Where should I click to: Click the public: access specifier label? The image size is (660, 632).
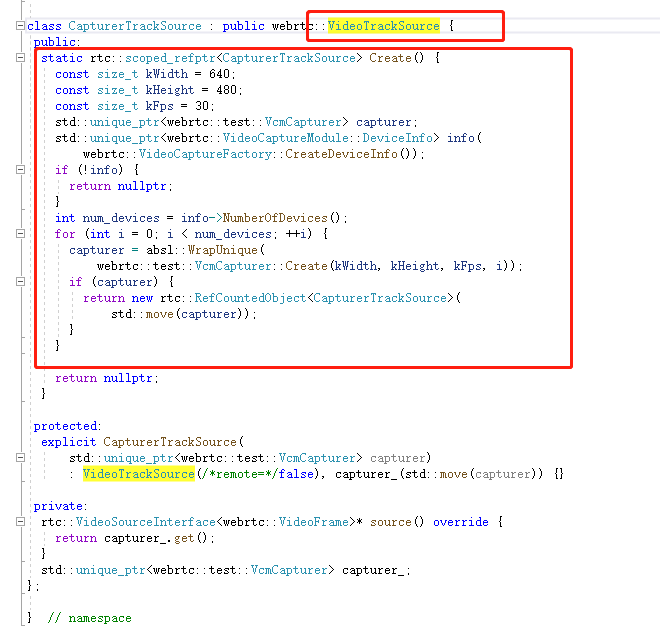tap(57, 42)
